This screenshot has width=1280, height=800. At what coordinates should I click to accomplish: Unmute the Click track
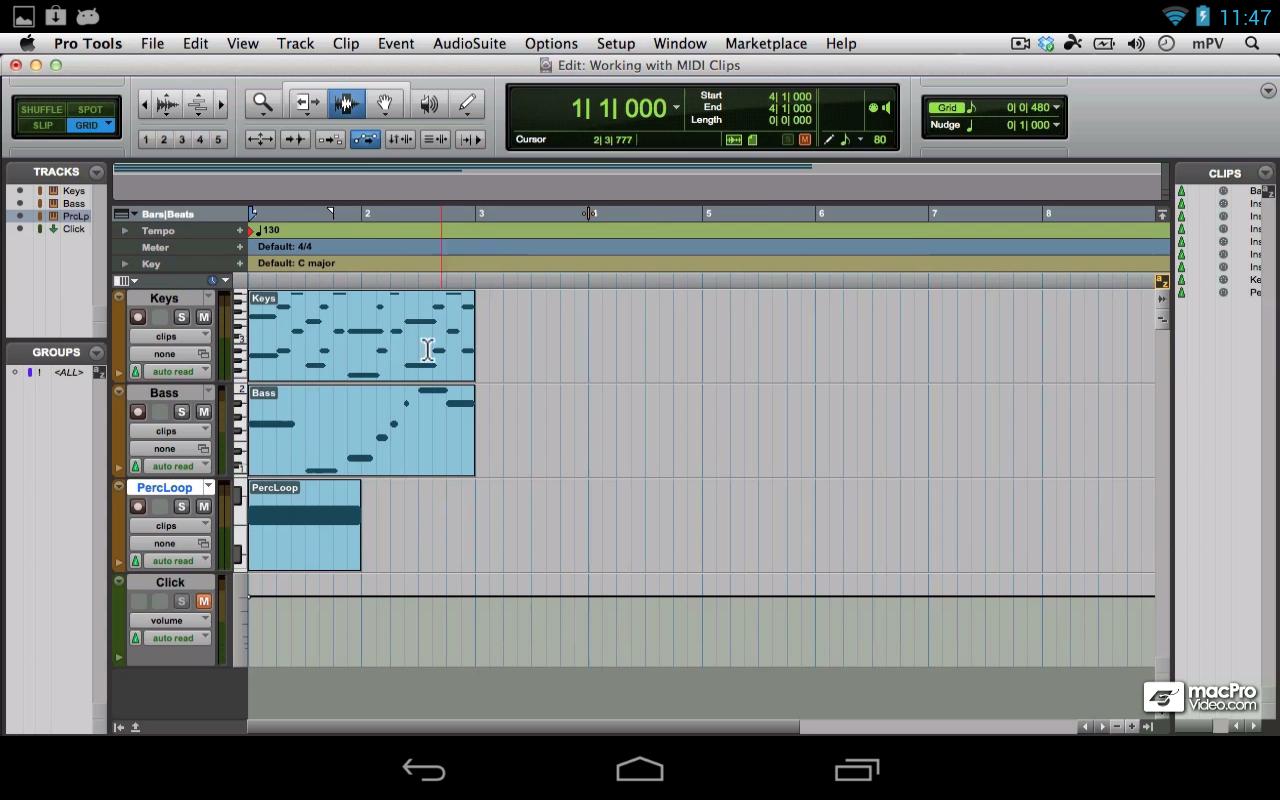pyautogui.click(x=203, y=601)
